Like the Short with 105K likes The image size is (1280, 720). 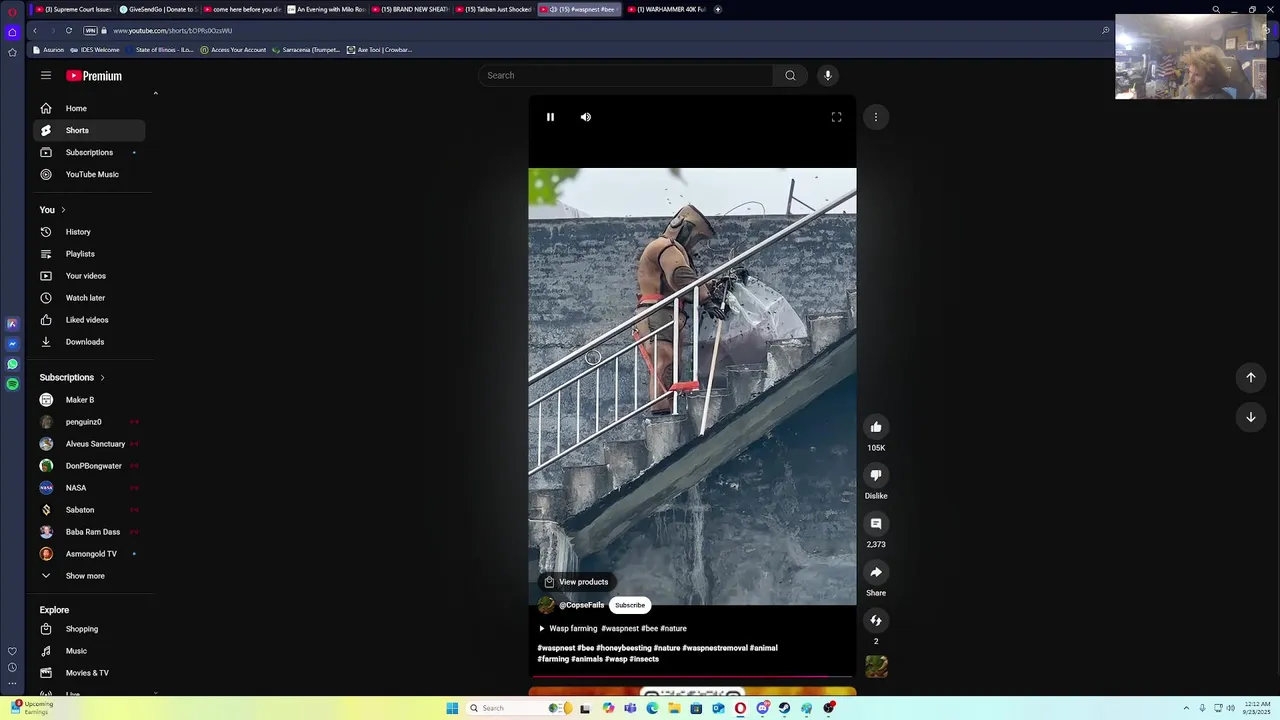click(876, 427)
